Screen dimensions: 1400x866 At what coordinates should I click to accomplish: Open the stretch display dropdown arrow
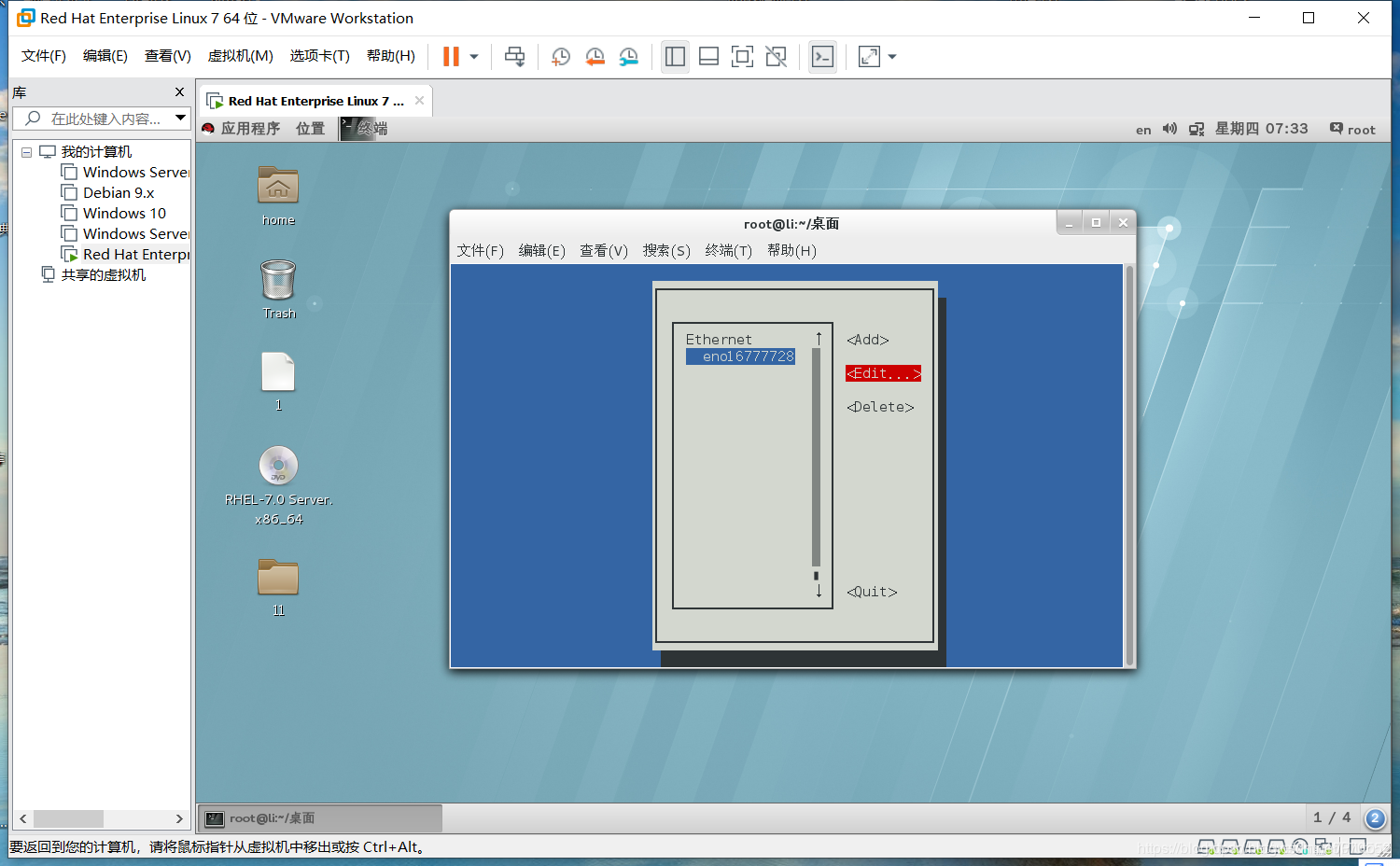[x=892, y=57]
